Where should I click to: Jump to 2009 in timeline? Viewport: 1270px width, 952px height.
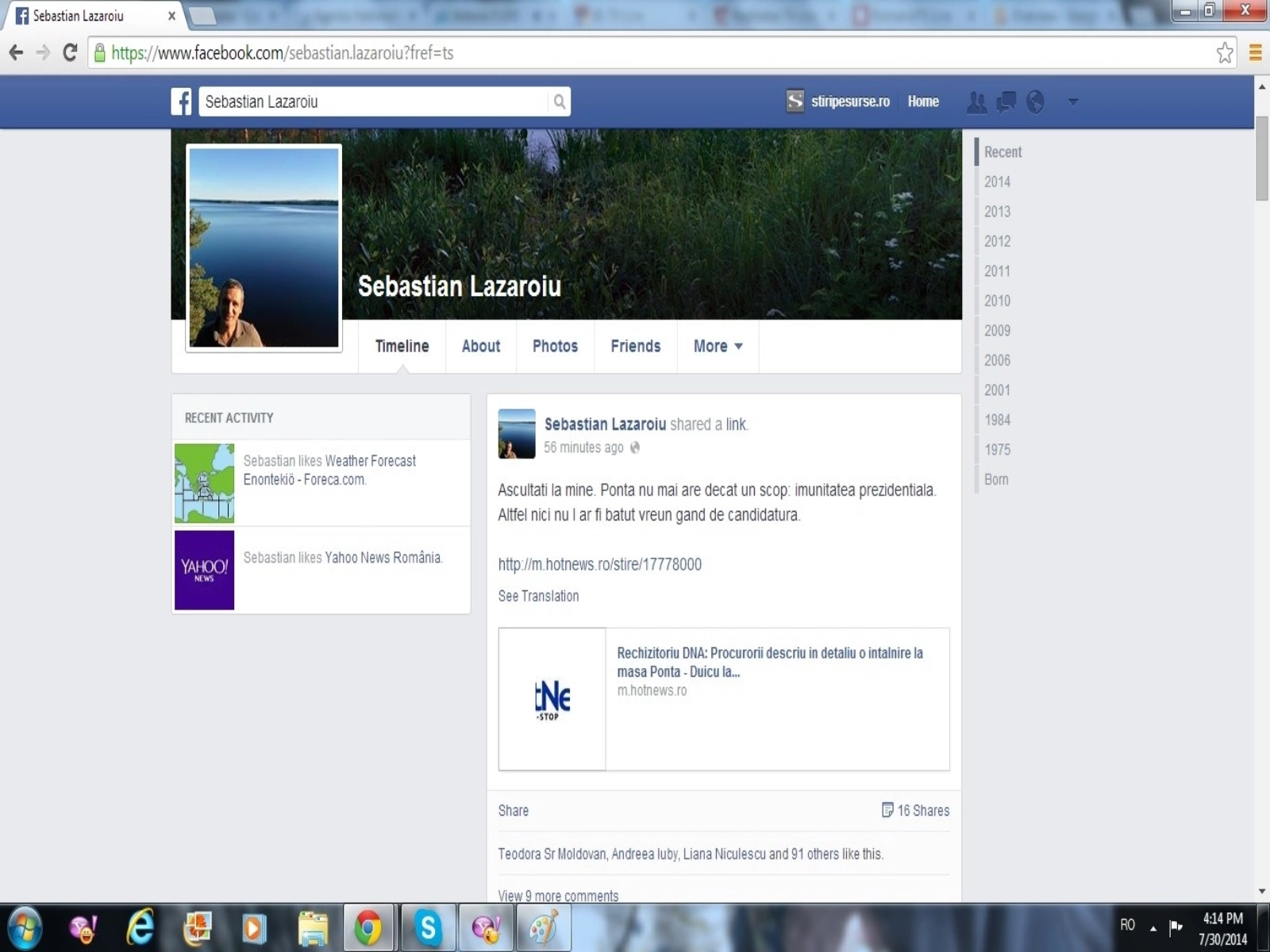(997, 331)
